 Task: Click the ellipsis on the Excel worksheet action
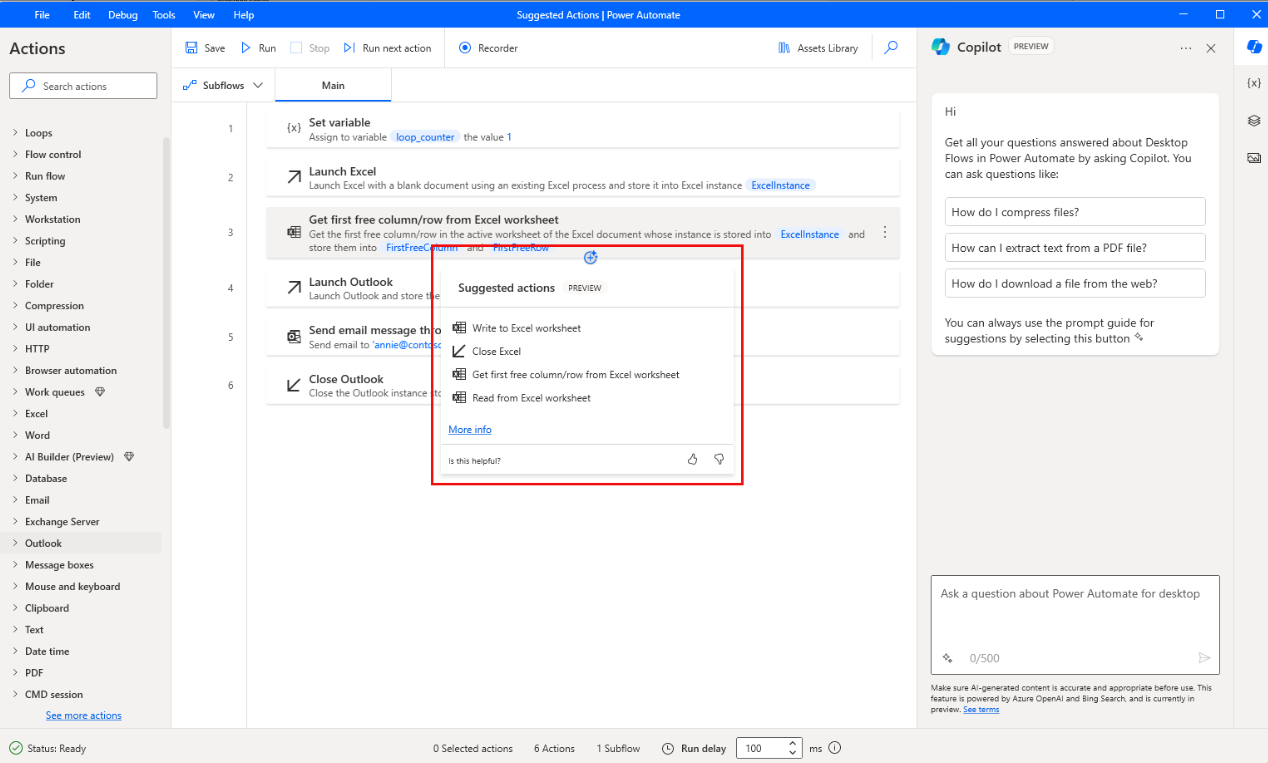tap(884, 230)
